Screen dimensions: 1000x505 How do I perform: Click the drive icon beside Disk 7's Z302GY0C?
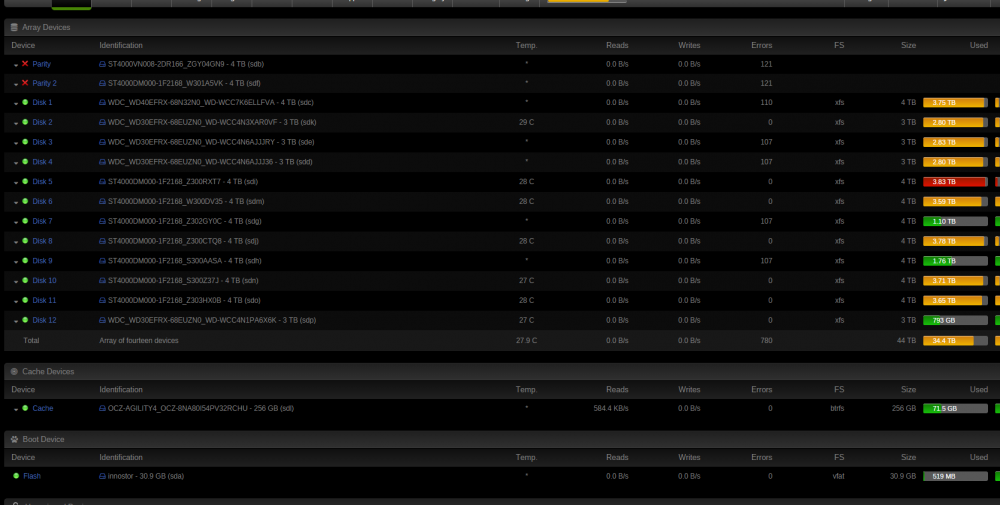coord(102,221)
